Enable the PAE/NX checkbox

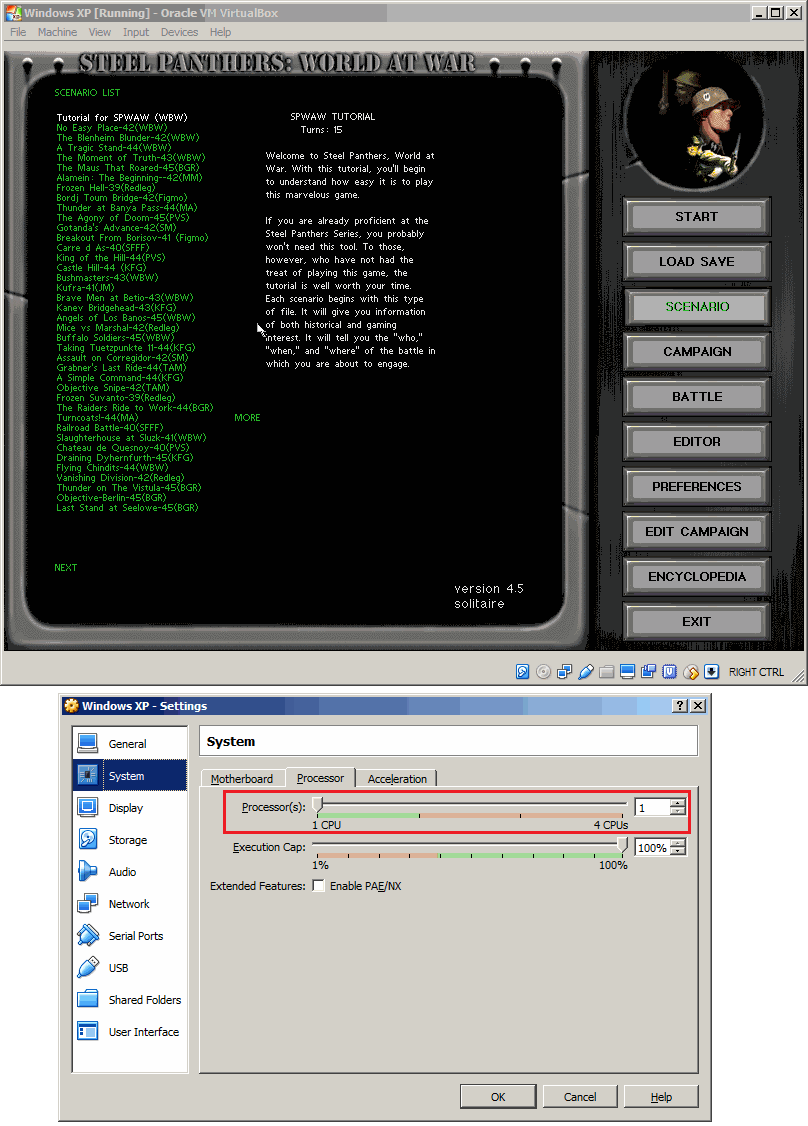[319, 885]
